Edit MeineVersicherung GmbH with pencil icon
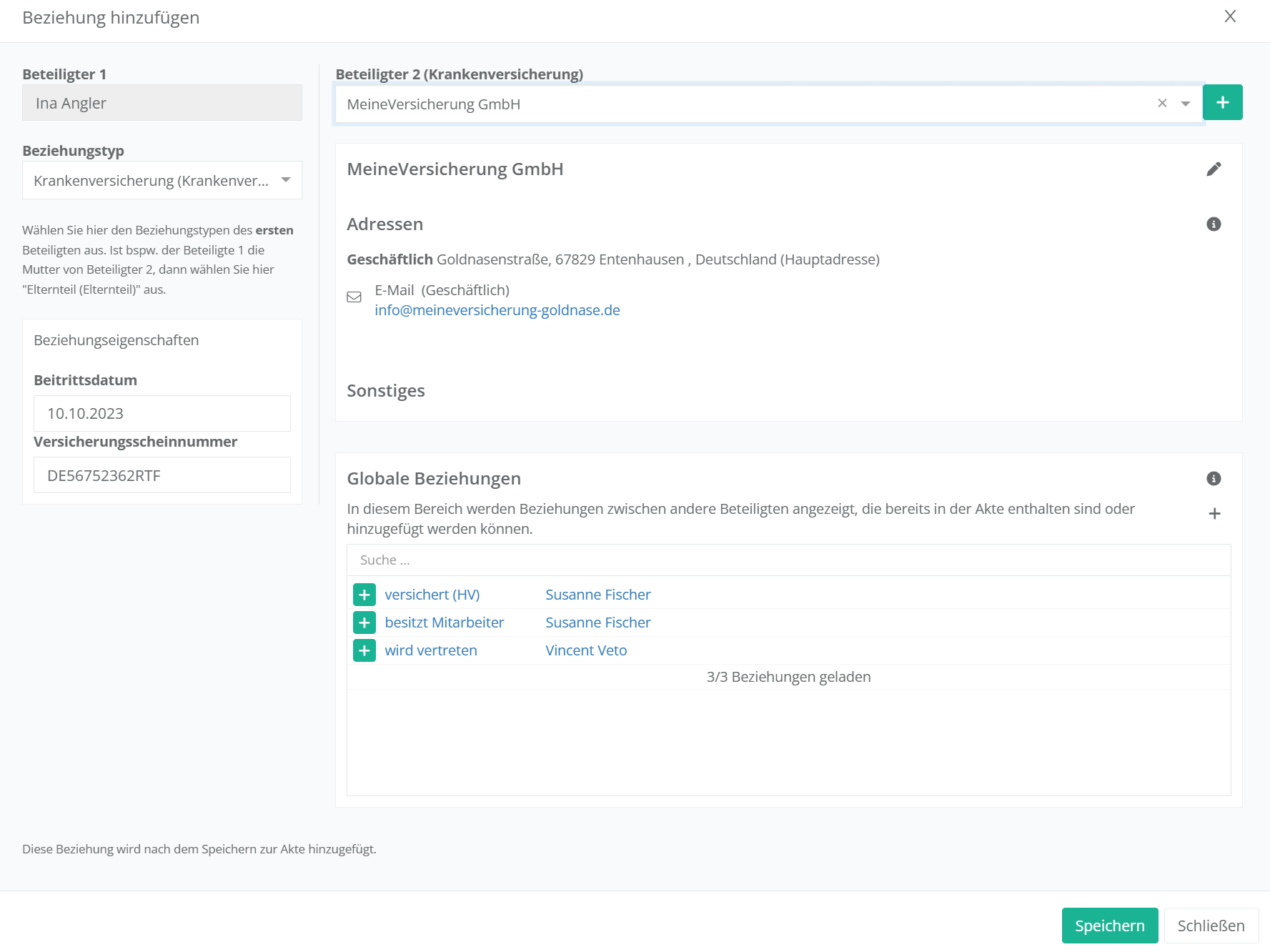 pos(1214,169)
